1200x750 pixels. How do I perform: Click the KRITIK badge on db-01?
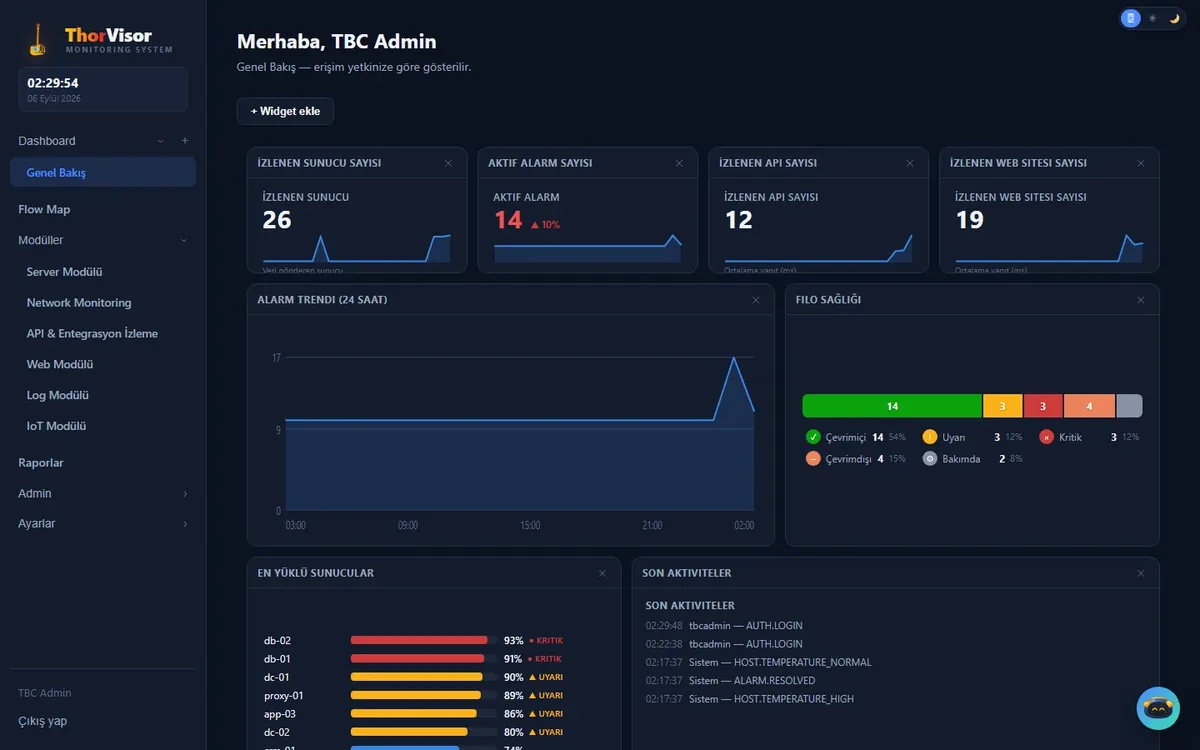(546, 659)
